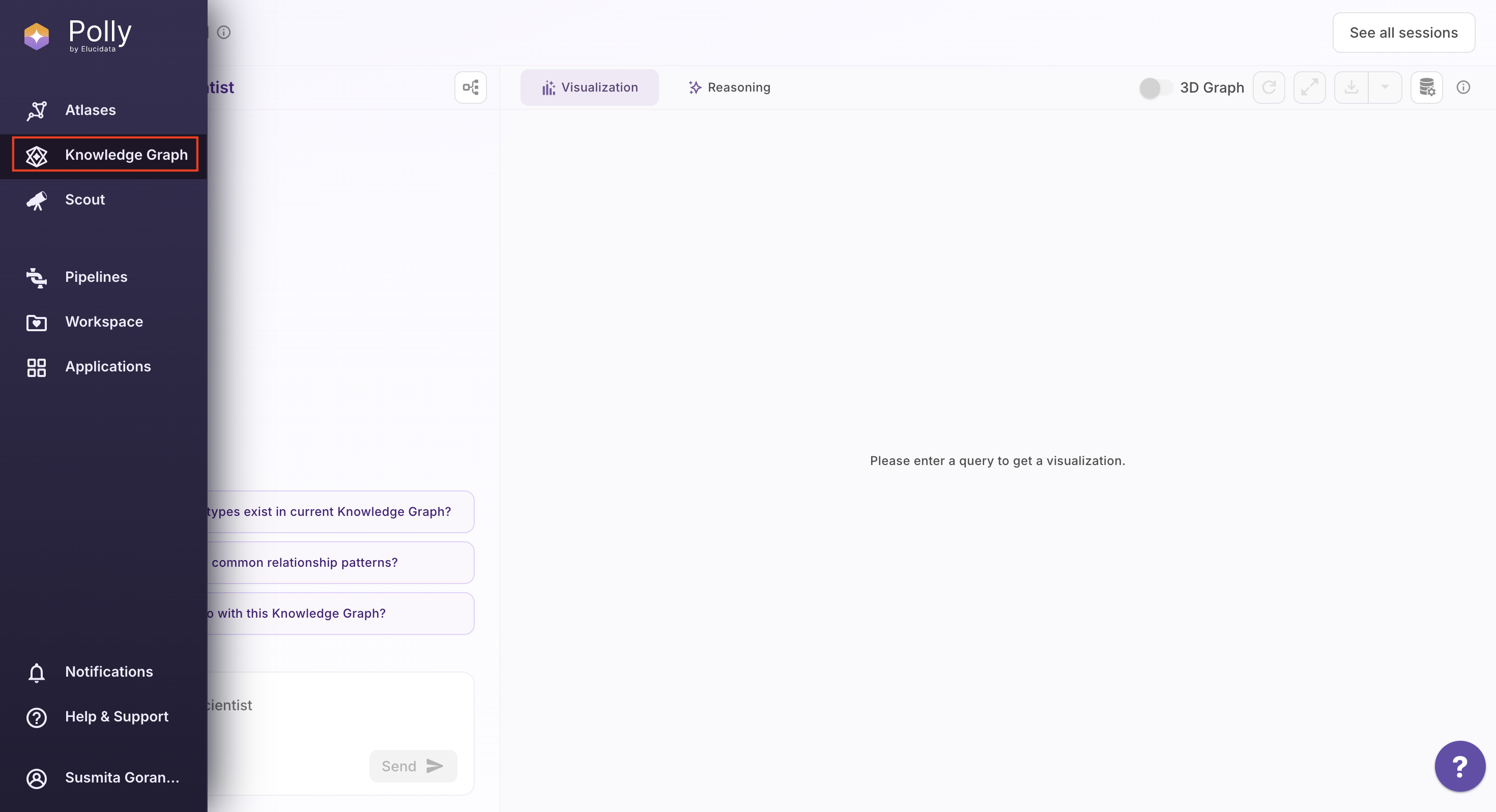Click the graph schema icon button
Image resolution: width=1496 pixels, height=812 pixels.
pos(470,88)
